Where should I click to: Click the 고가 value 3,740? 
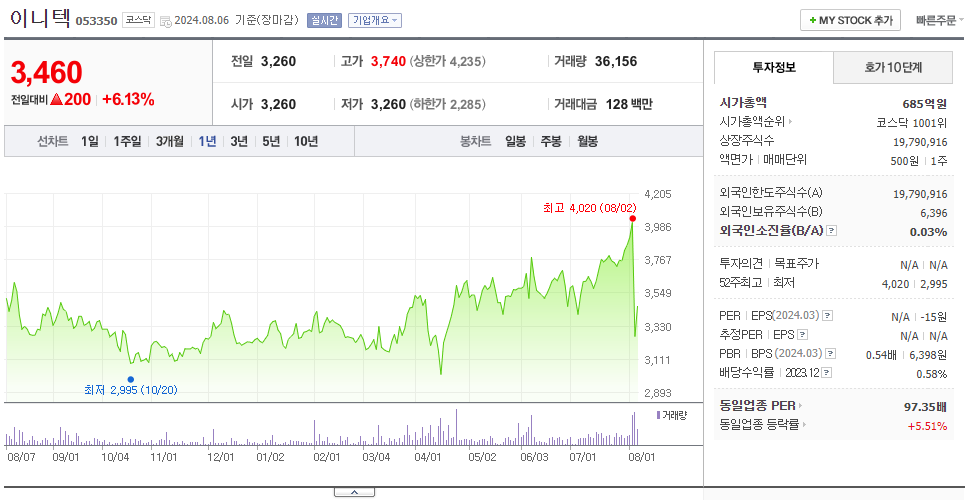click(x=388, y=62)
